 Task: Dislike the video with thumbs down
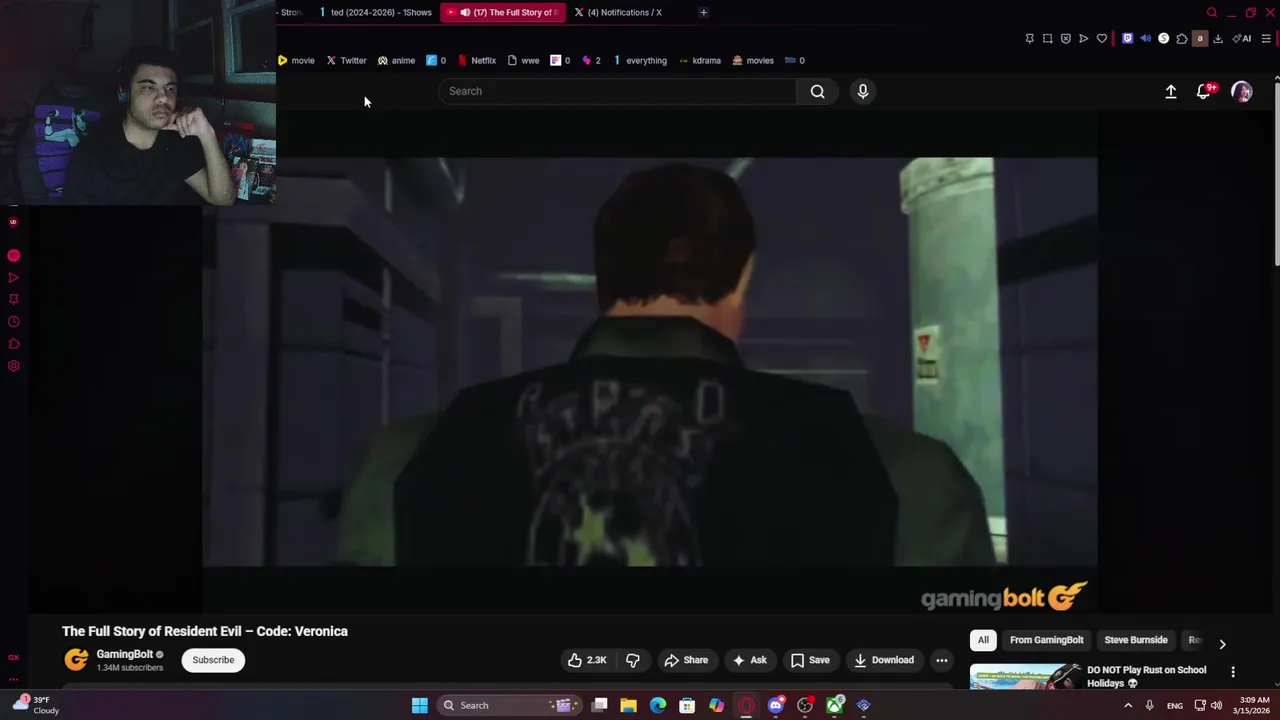pos(633,660)
